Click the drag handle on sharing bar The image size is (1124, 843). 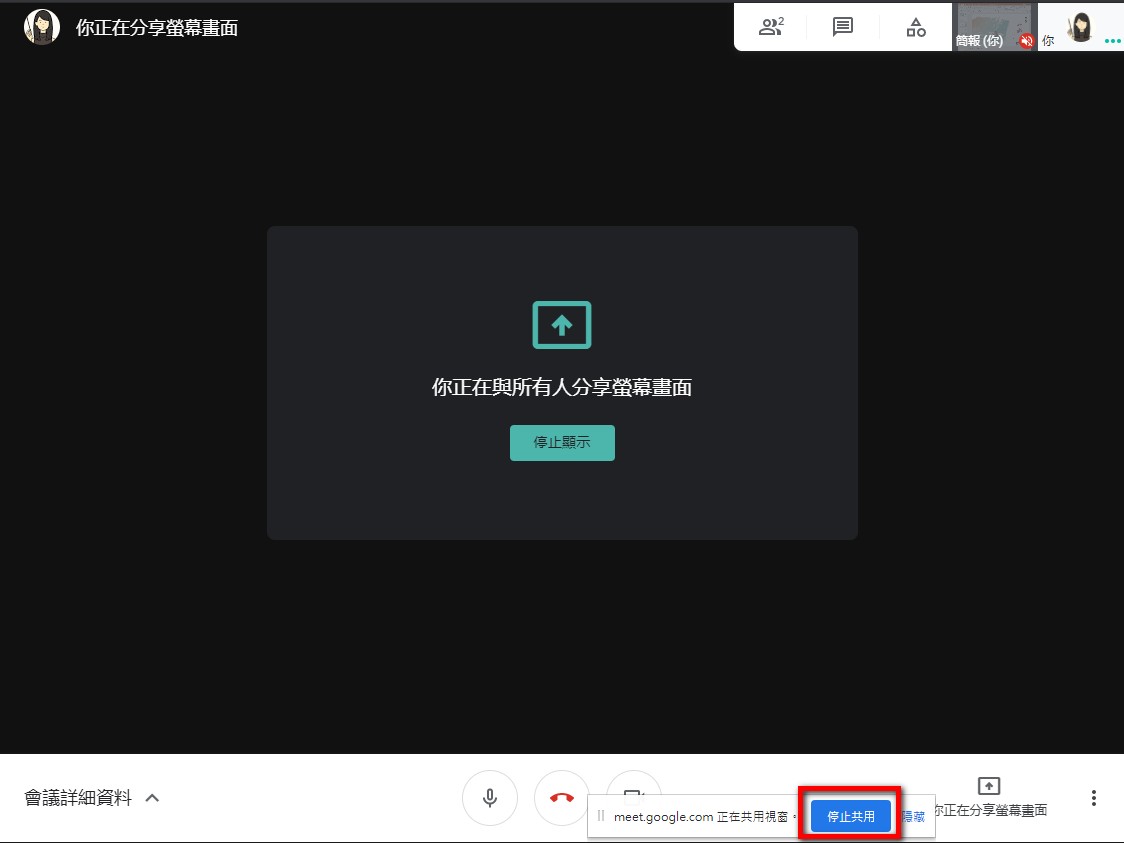(x=601, y=816)
